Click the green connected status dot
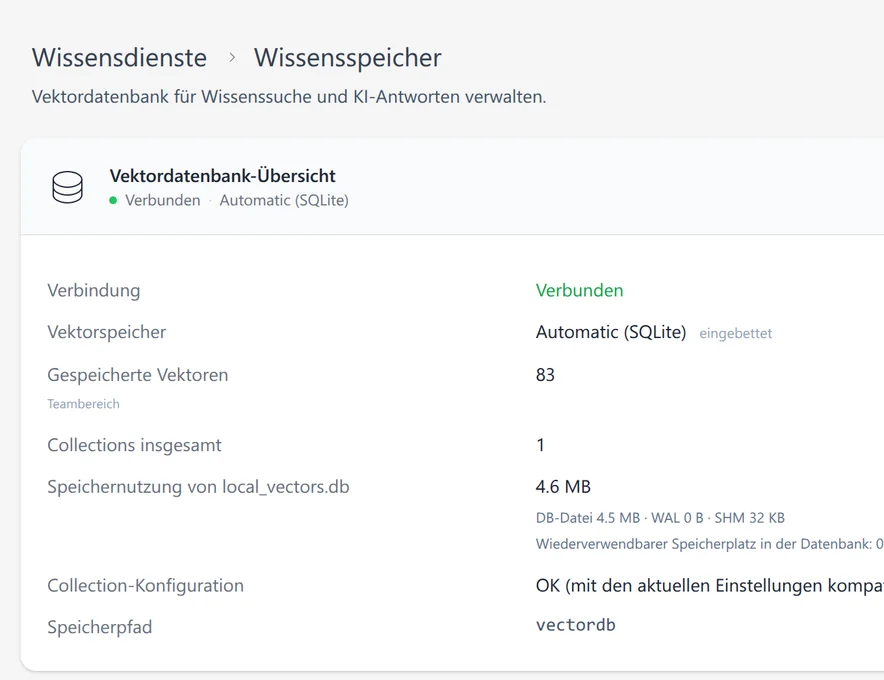 click(113, 200)
